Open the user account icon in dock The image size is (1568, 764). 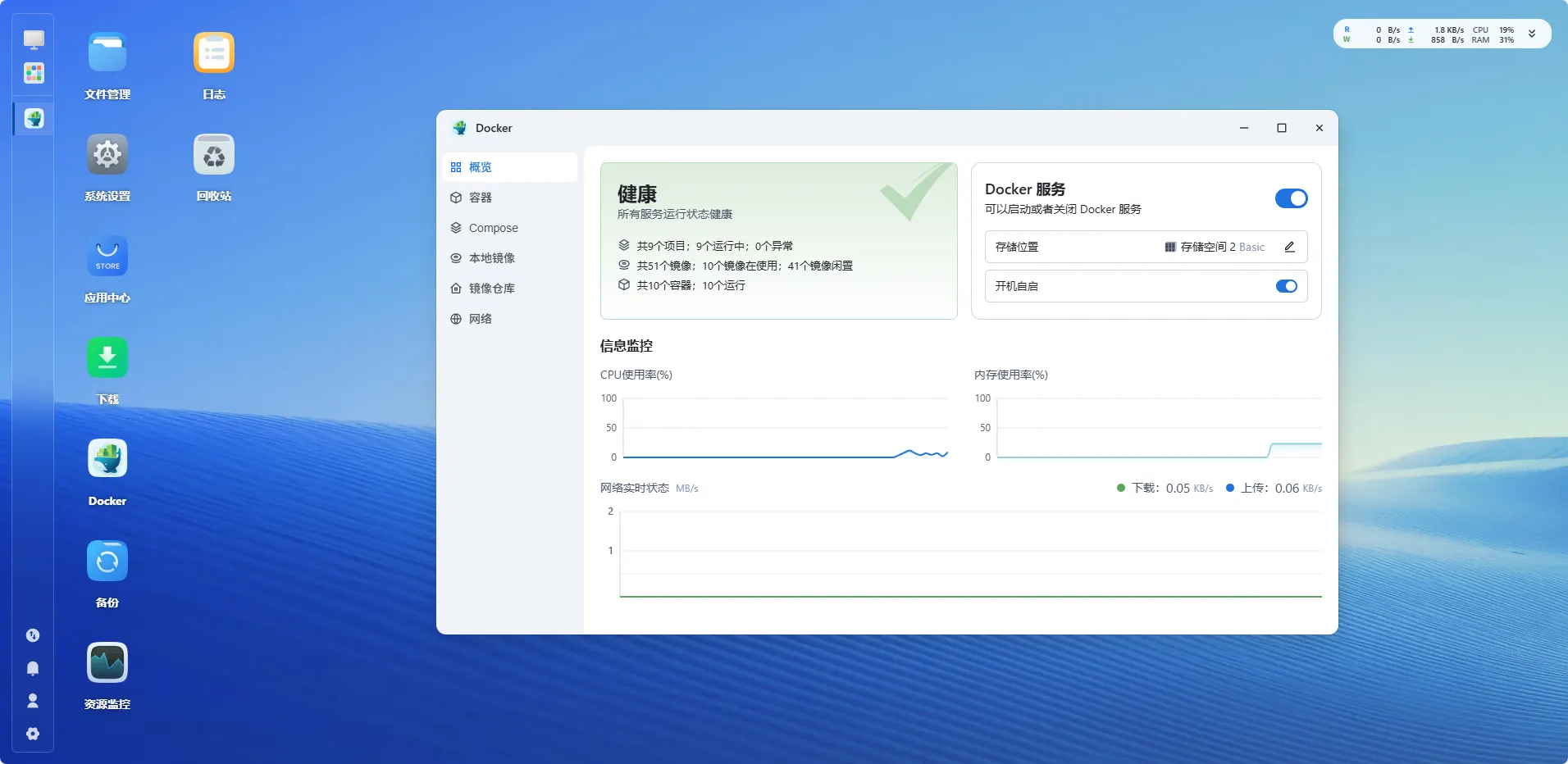pos(33,701)
